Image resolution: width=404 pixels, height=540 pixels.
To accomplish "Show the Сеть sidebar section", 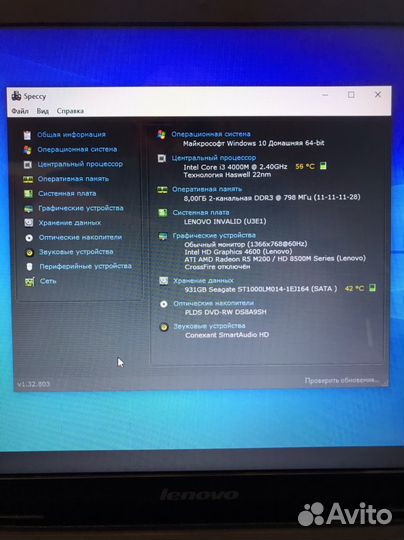I will pyautogui.click(x=48, y=281).
